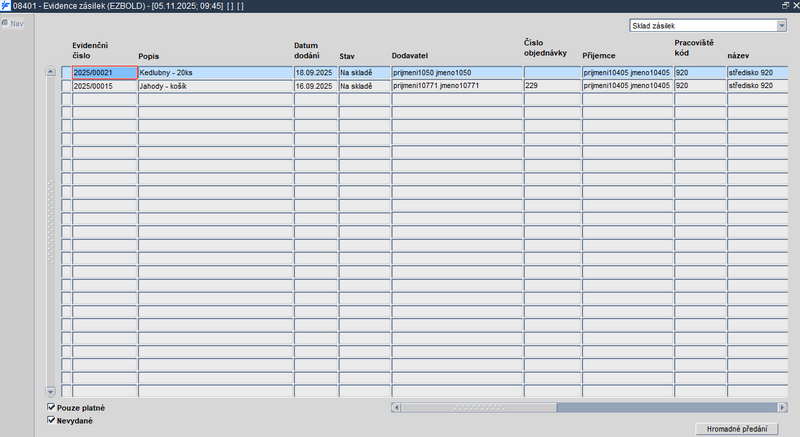Click the Pracoviště kód column header
The image size is (800, 437).
pos(694,47)
